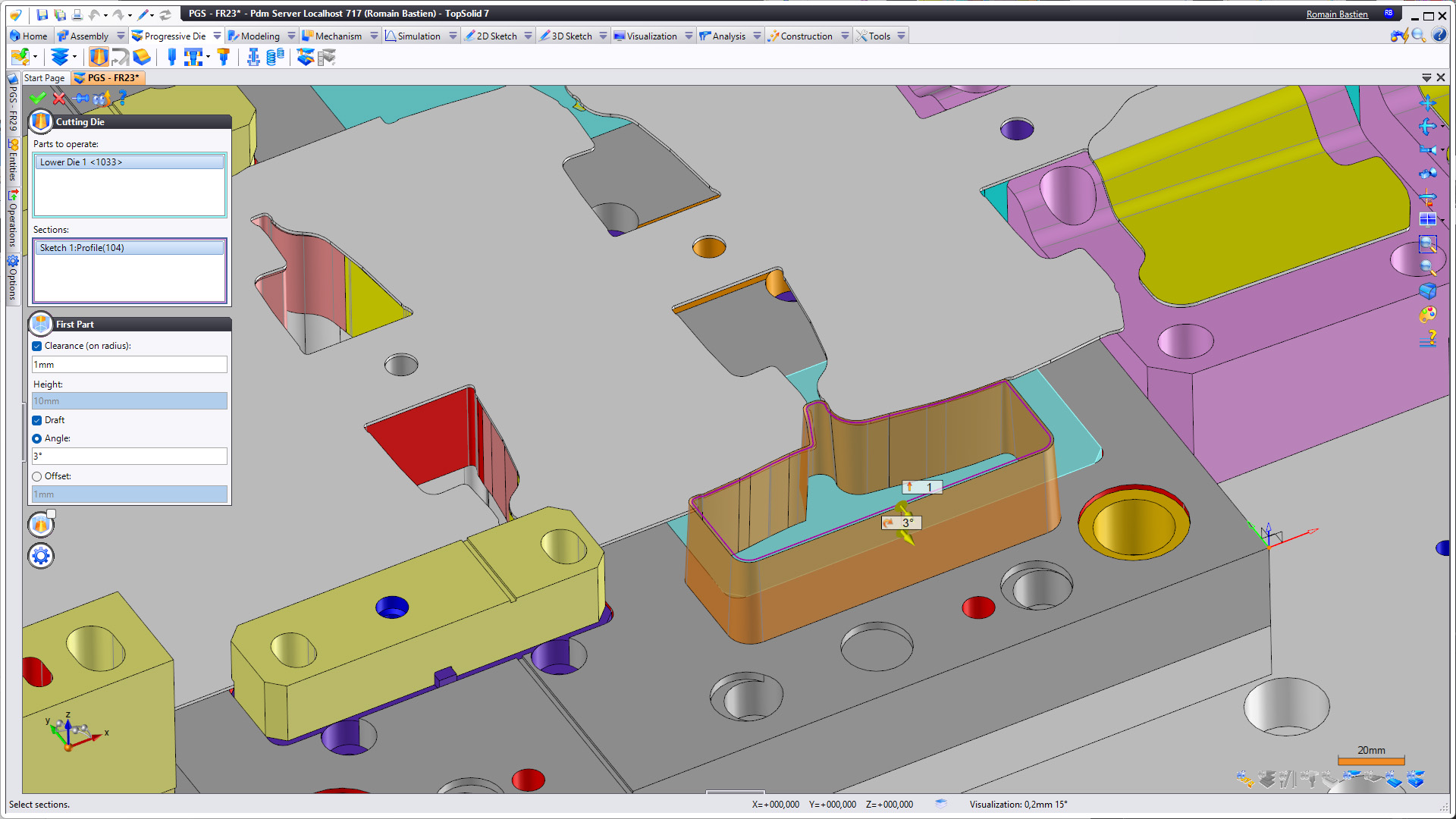Click Romain Bastien user link
1456x819 pixels.
(1336, 14)
